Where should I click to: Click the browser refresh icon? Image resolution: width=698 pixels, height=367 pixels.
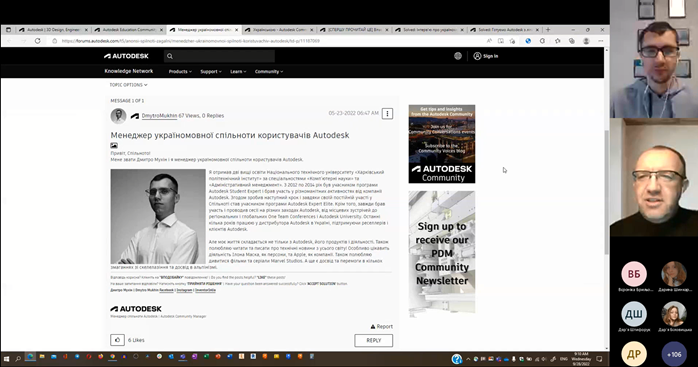point(37,41)
